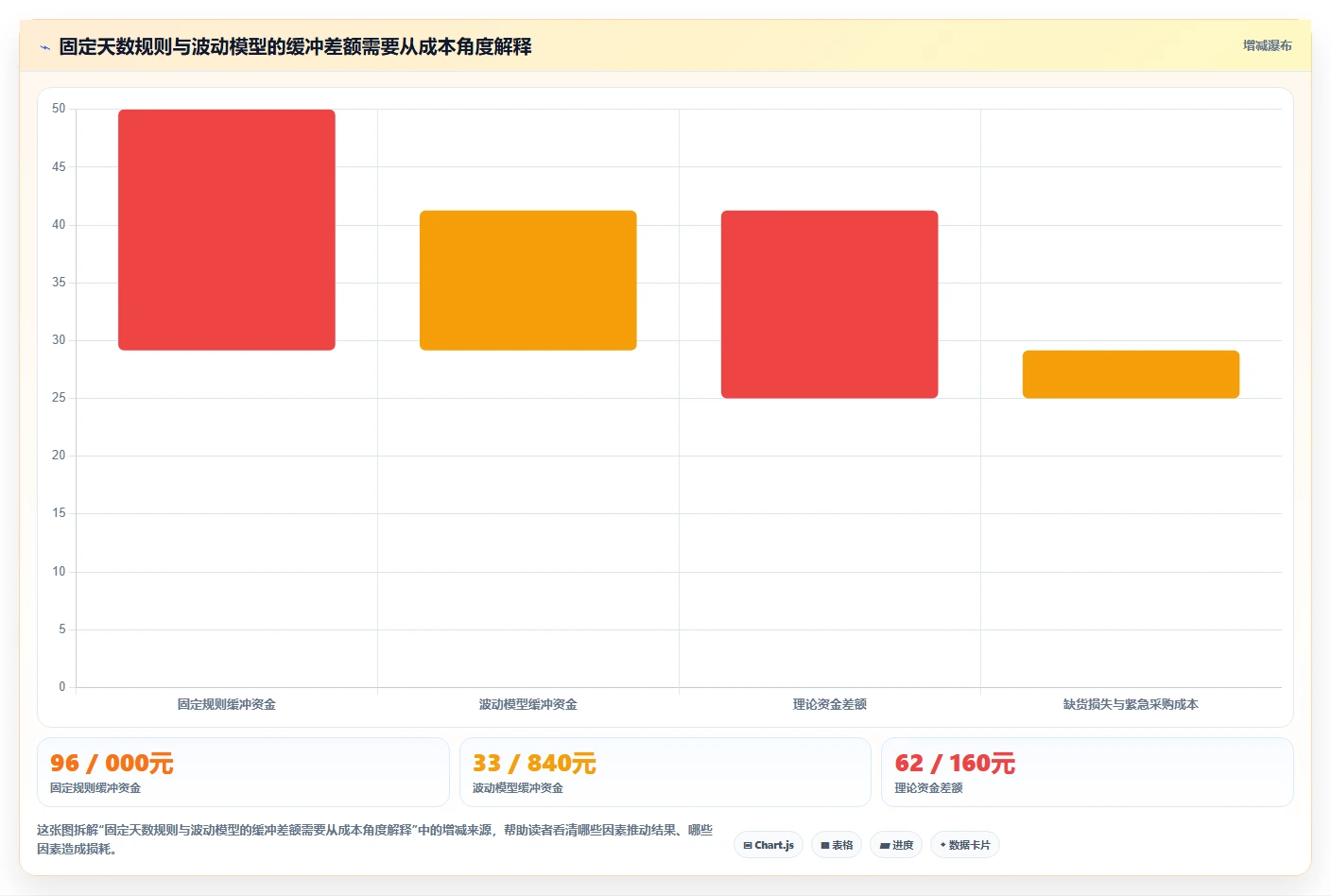The height and width of the screenshot is (896, 1331).
Task: Click the y-axis tick label 25
Action: coord(59,398)
